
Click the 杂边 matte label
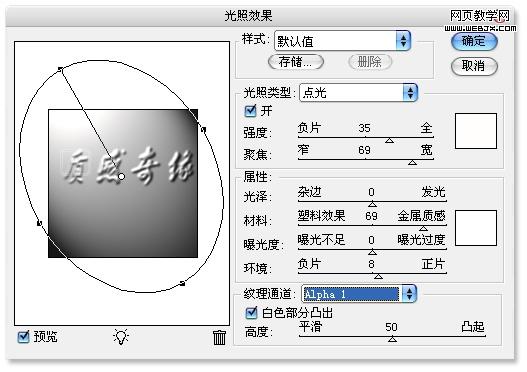point(310,192)
